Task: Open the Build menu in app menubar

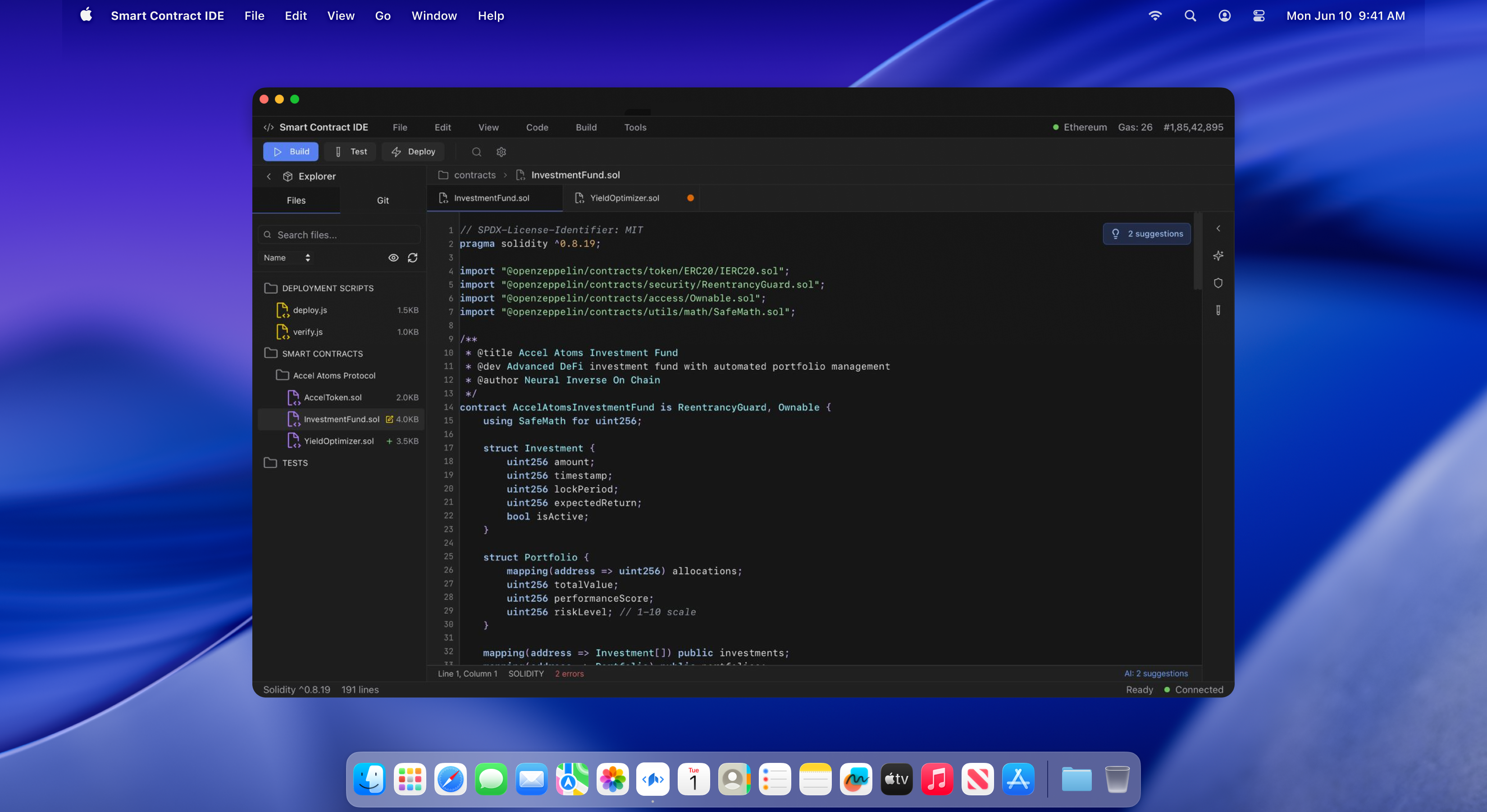Action: pyautogui.click(x=586, y=128)
